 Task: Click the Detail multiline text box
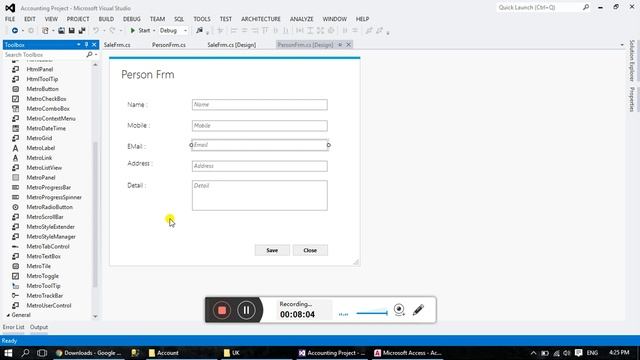(260, 196)
